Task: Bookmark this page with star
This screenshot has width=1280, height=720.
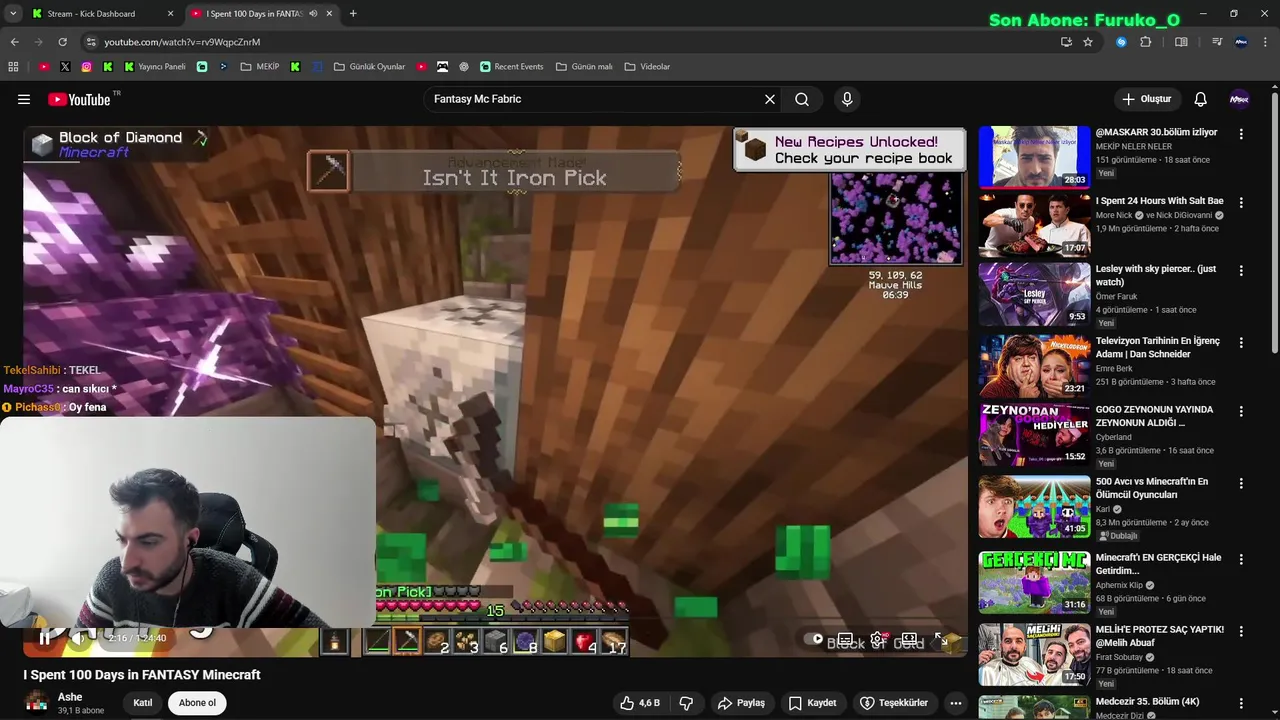Action: 1088,42
